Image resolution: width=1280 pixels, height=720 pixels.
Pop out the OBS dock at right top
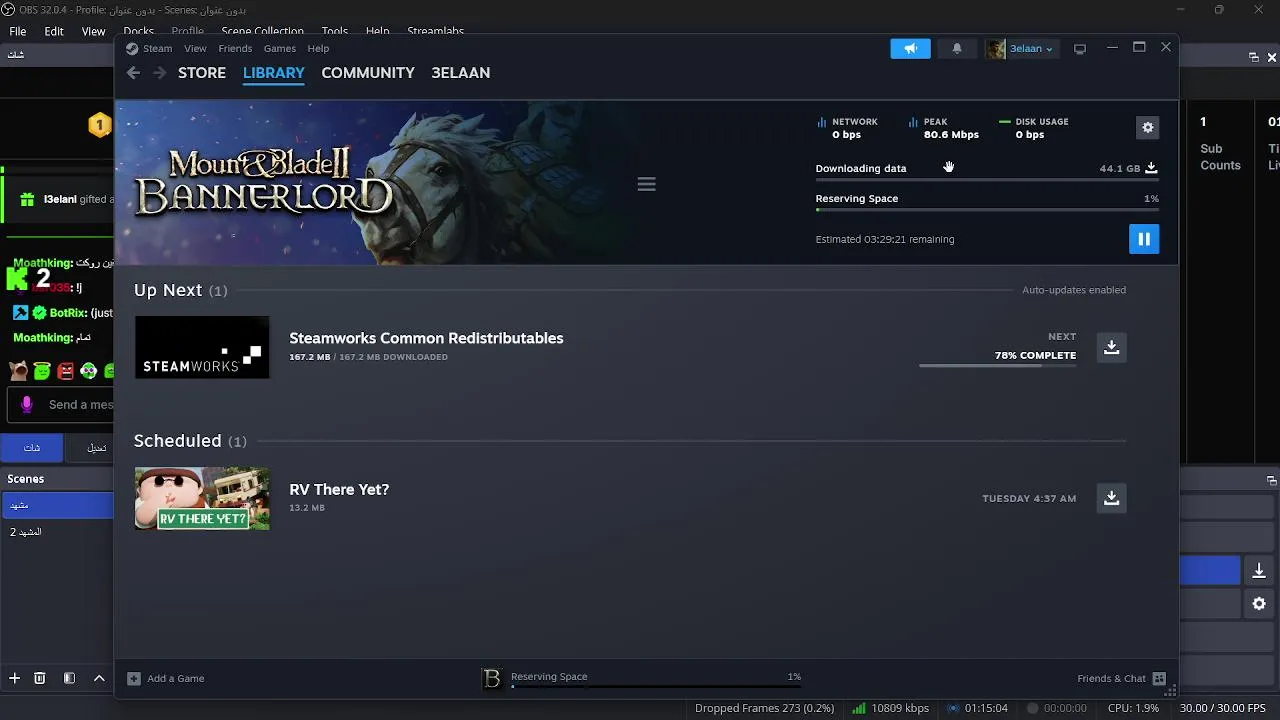click(1254, 57)
